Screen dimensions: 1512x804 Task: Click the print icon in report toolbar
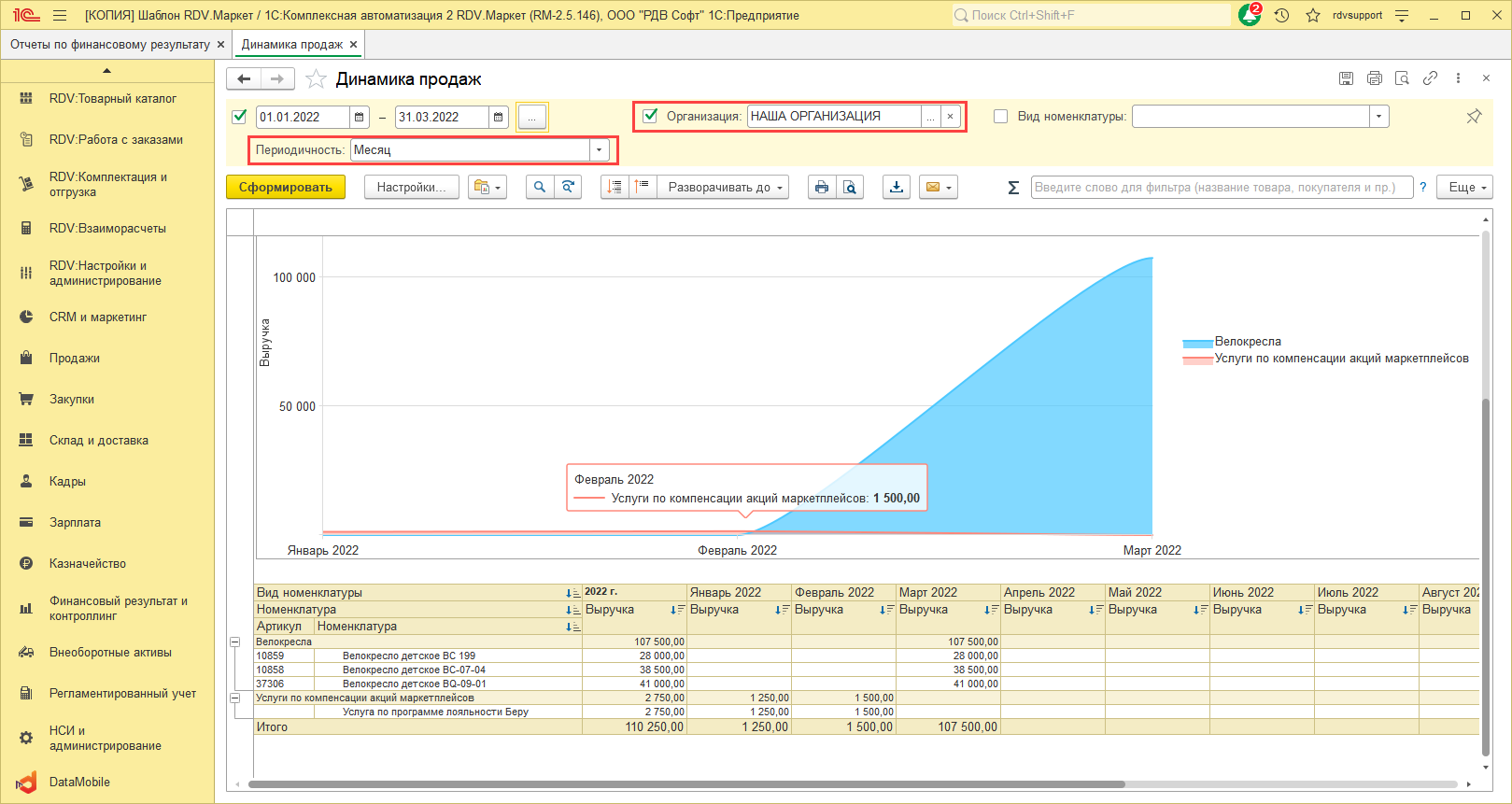[x=821, y=188]
